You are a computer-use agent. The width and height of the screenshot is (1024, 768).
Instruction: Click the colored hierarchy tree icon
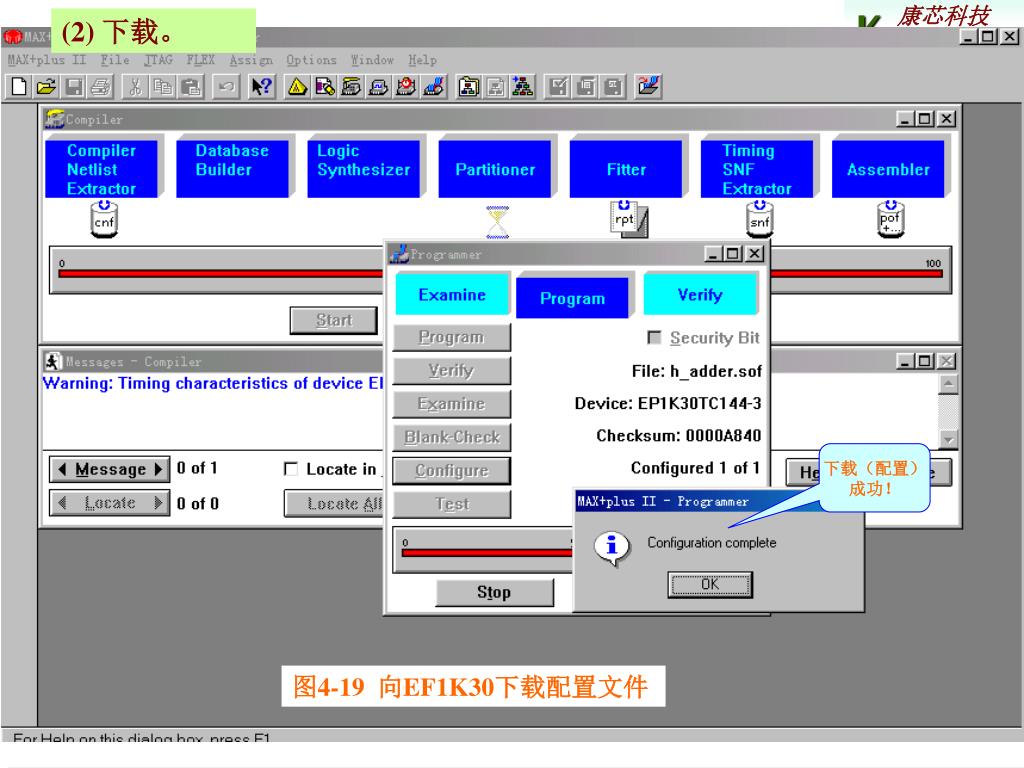click(x=522, y=86)
